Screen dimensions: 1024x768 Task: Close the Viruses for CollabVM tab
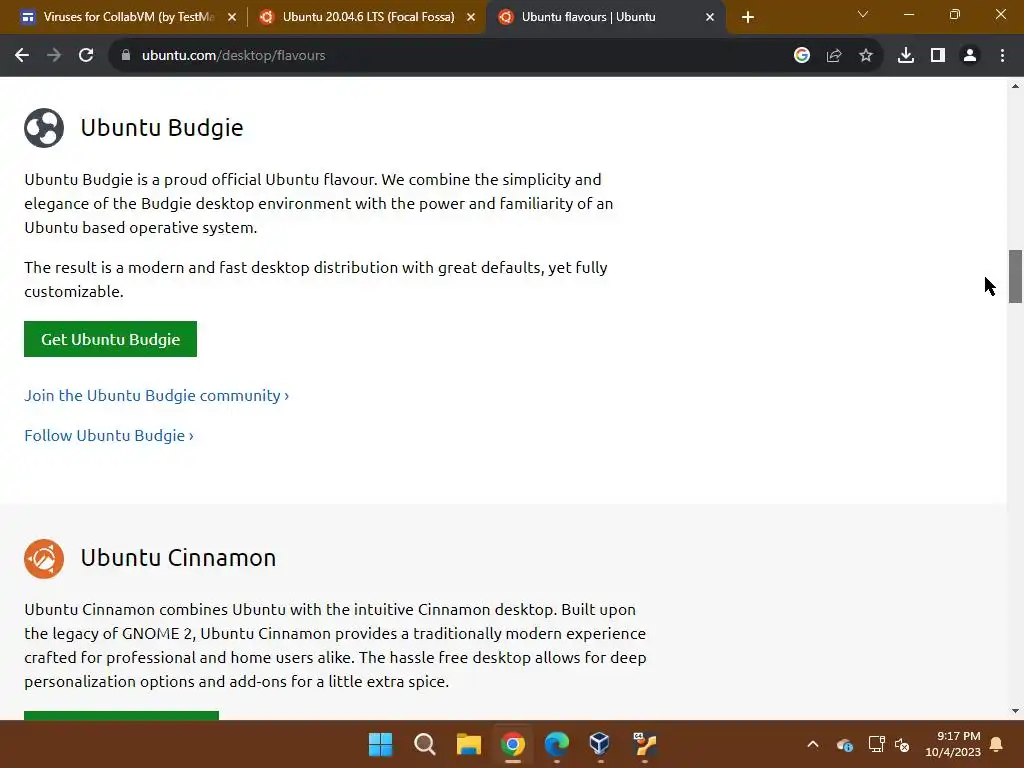(x=232, y=18)
